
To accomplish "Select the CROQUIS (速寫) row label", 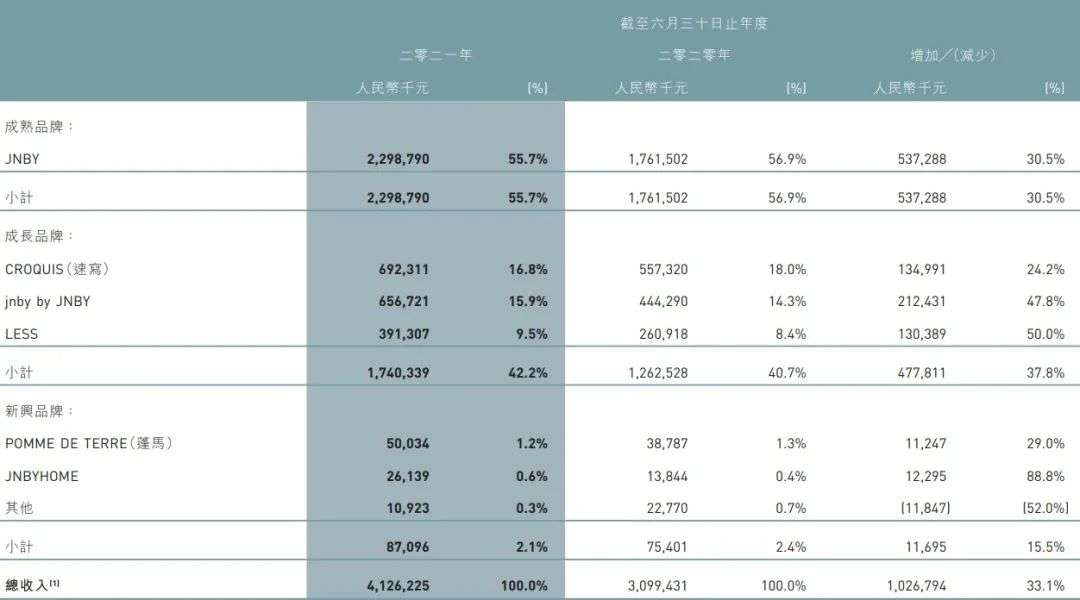I will 56,269.
